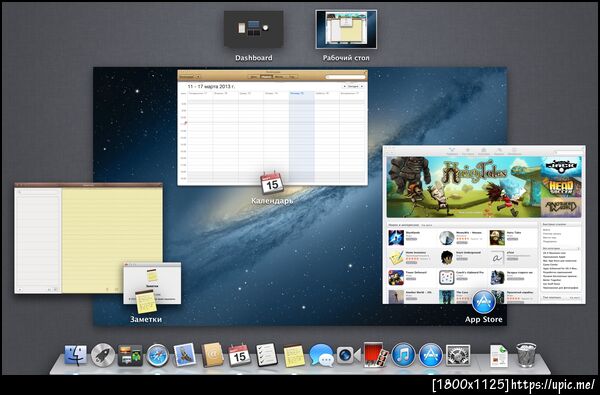Open Finder from the Dock
The image size is (600, 395).
point(75,355)
